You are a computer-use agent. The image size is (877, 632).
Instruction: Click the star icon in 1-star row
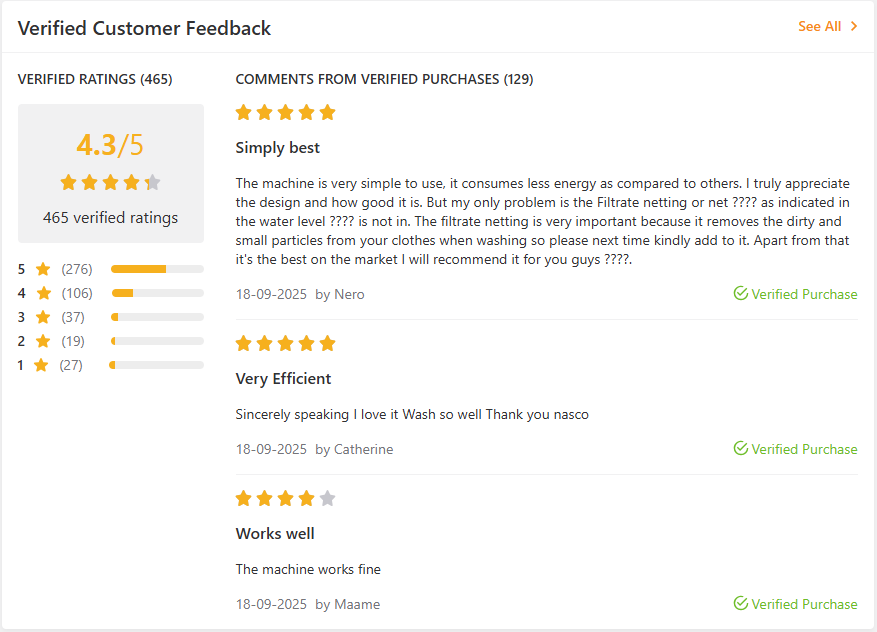41,365
